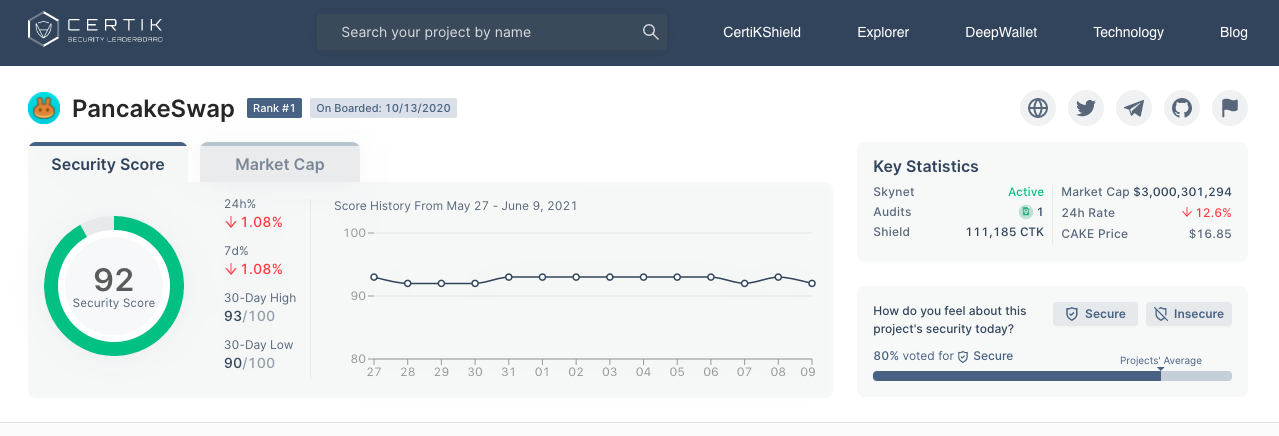Click the 80% voted for Secure text
Image resolution: width=1279 pixels, height=436 pixels.
[x=943, y=355]
